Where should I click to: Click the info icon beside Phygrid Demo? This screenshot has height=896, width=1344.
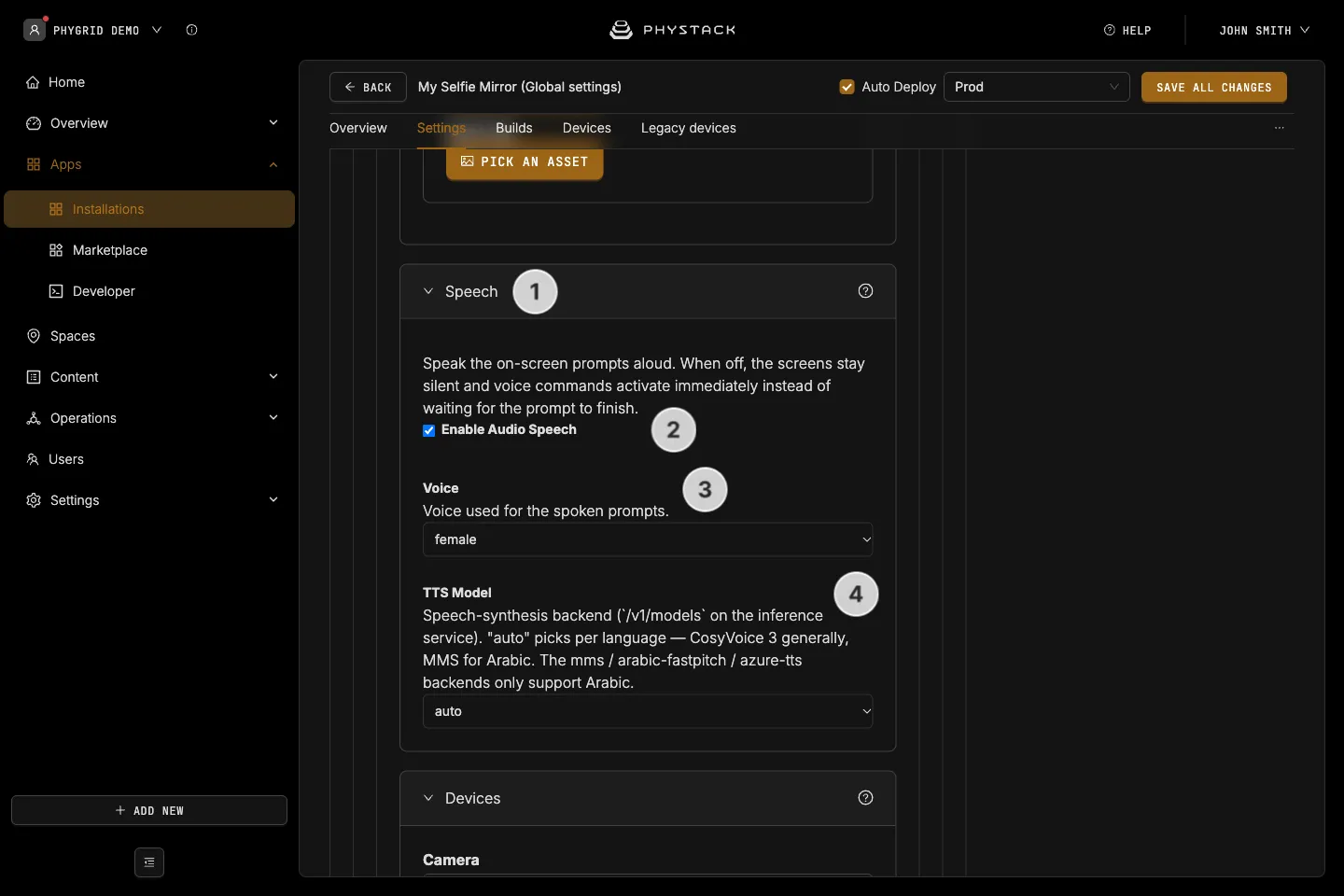tap(191, 30)
